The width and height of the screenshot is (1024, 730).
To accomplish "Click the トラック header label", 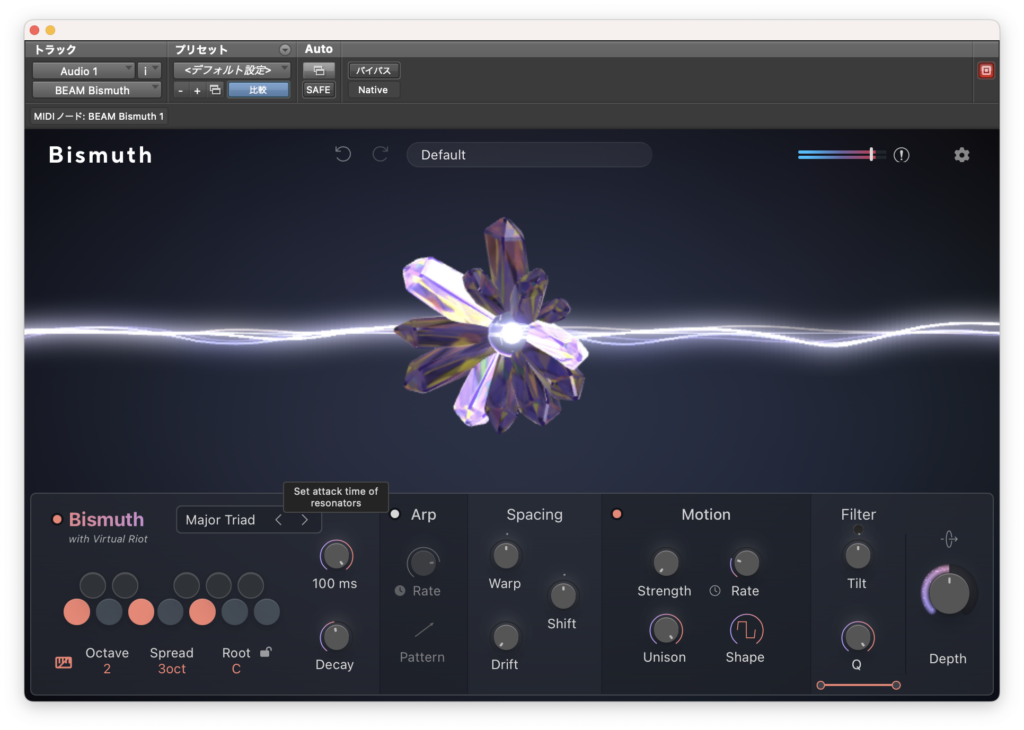I will (55, 50).
